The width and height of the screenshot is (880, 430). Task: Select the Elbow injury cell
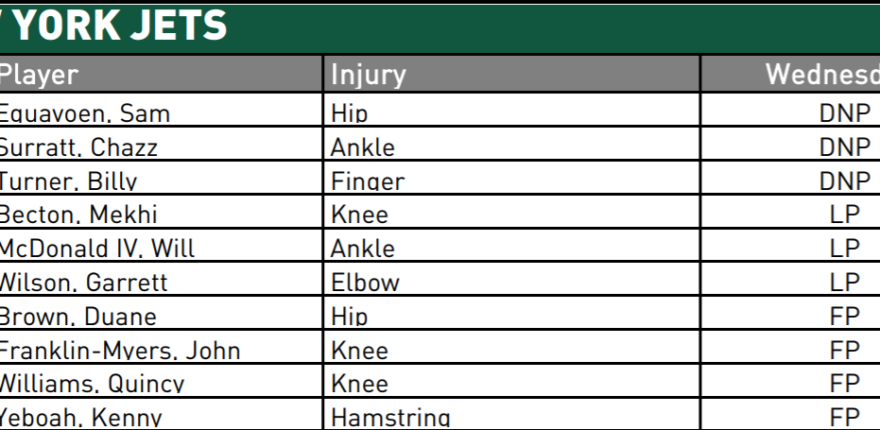pyautogui.click(x=365, y=283)
